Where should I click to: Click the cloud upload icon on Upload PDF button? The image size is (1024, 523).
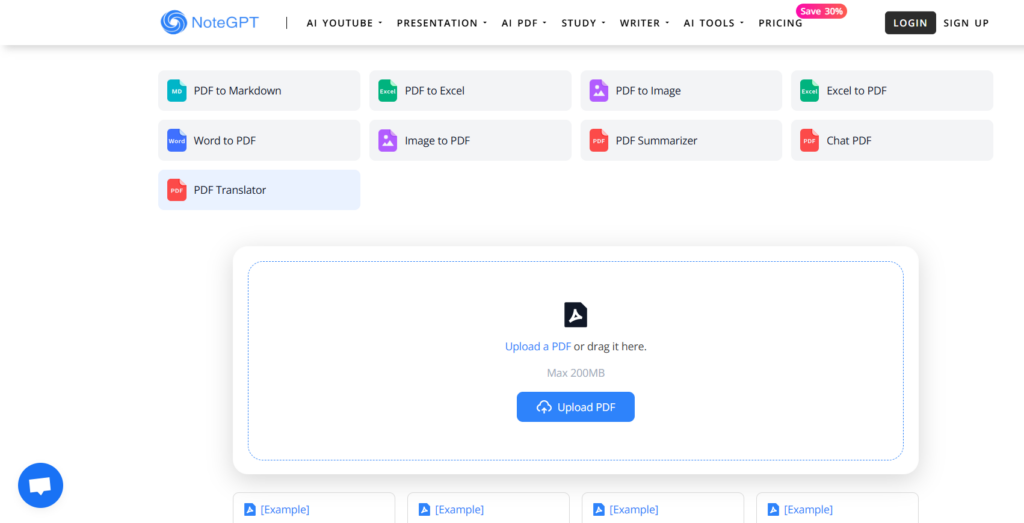[x=544, y=407]
